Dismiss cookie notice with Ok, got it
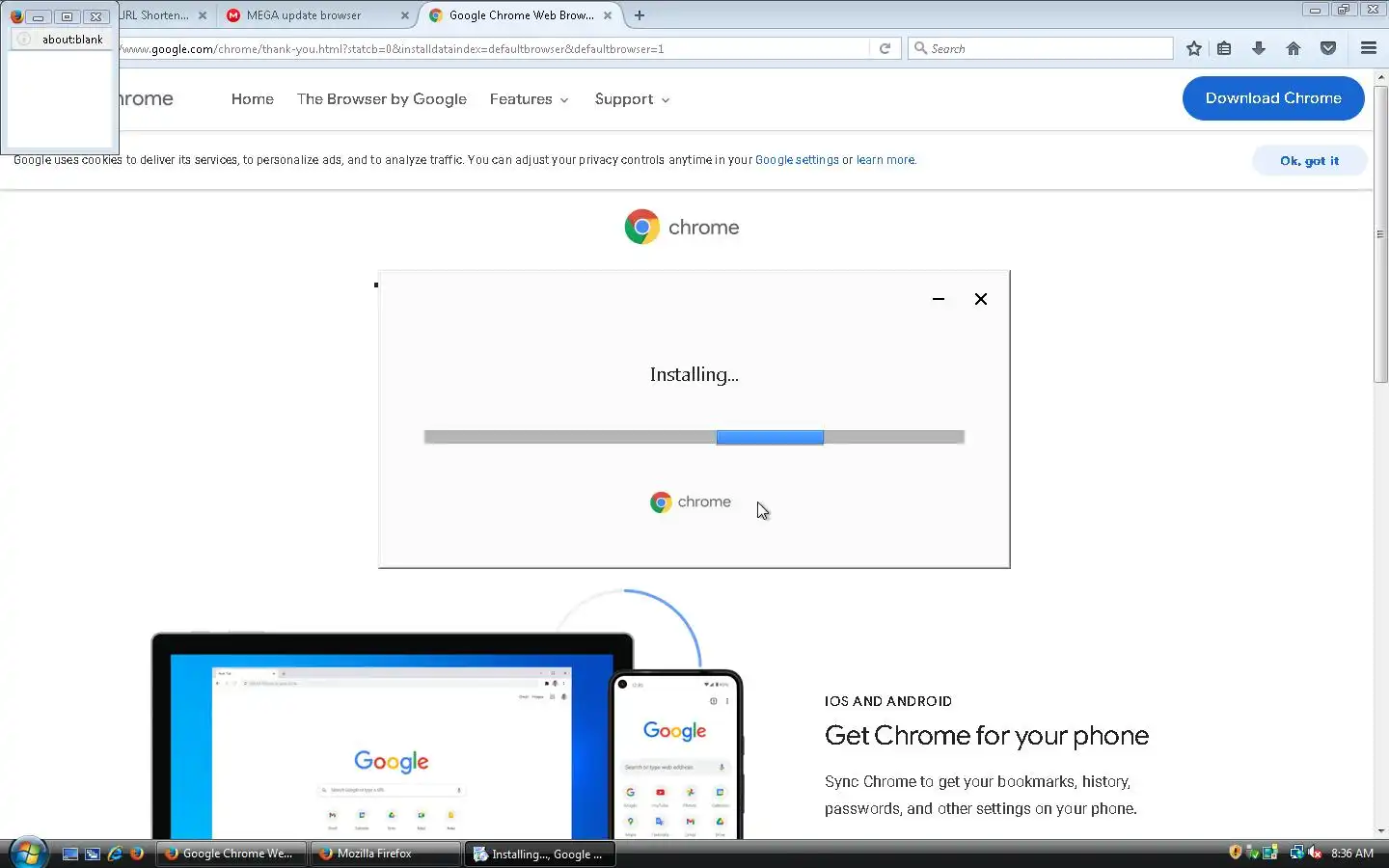 1309,161
